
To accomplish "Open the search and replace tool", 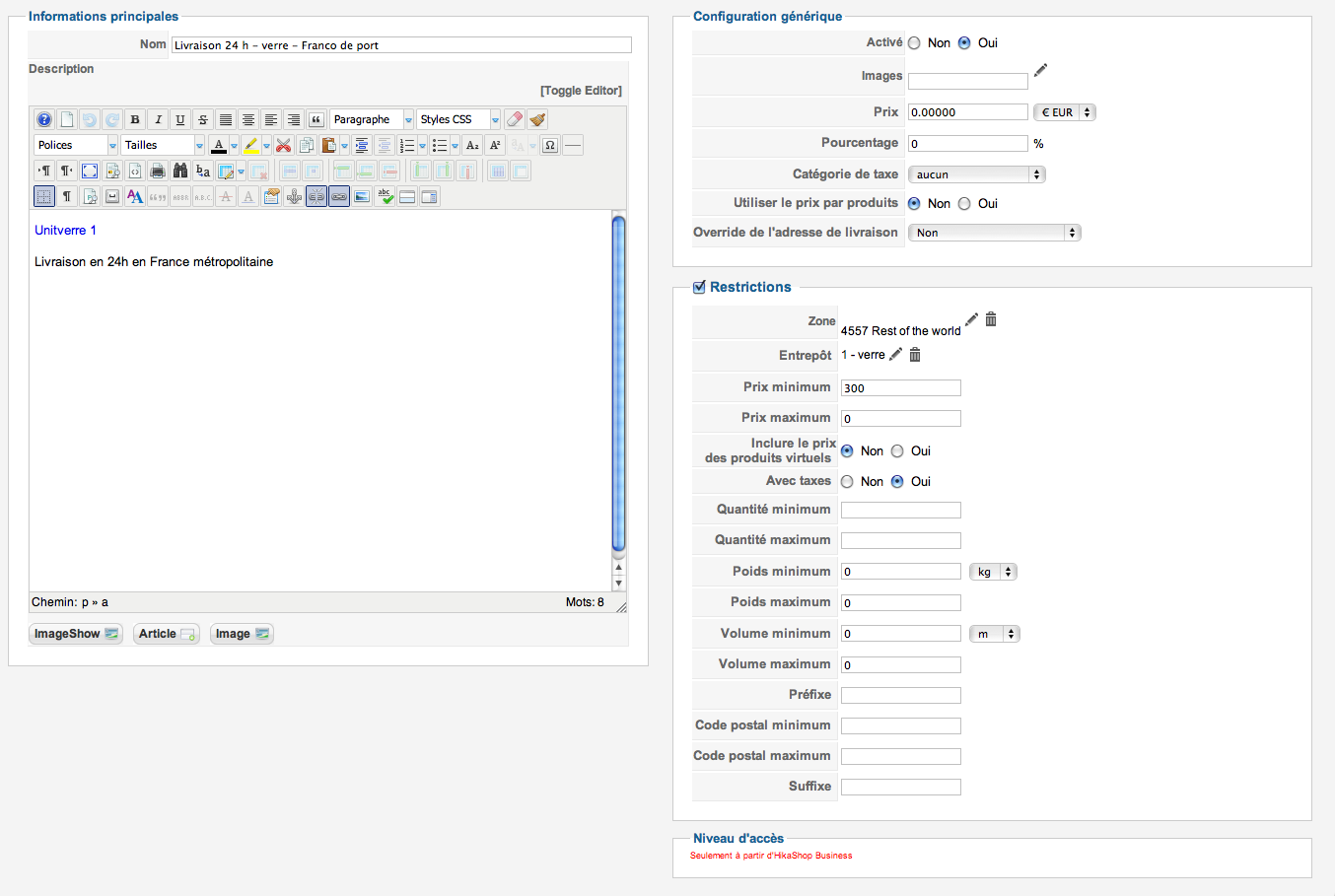I will coord(203,171).
